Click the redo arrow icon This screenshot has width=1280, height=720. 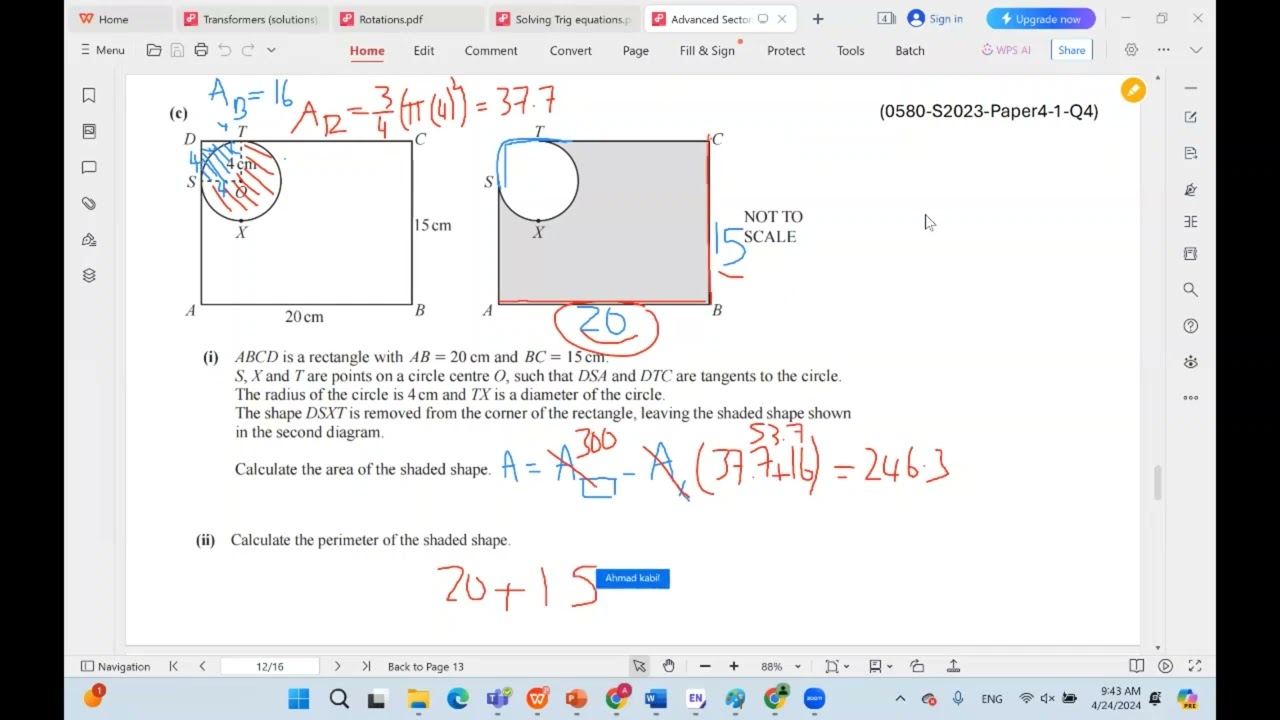tap(248, 50)
